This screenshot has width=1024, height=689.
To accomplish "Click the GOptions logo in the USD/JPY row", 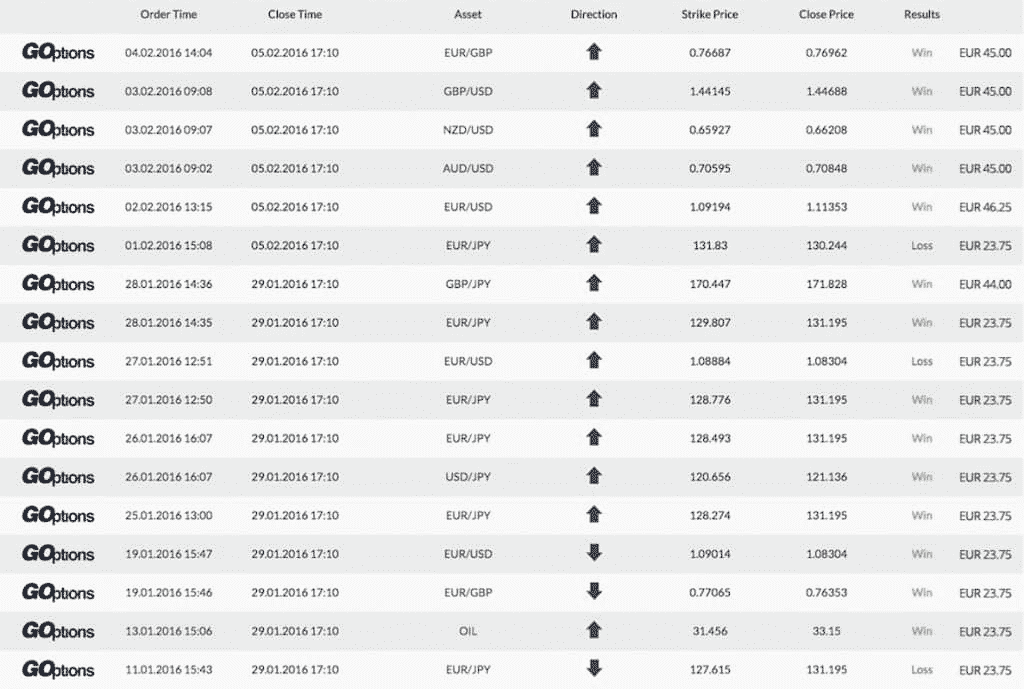I will pyautogui.click(x=58, y=477).
